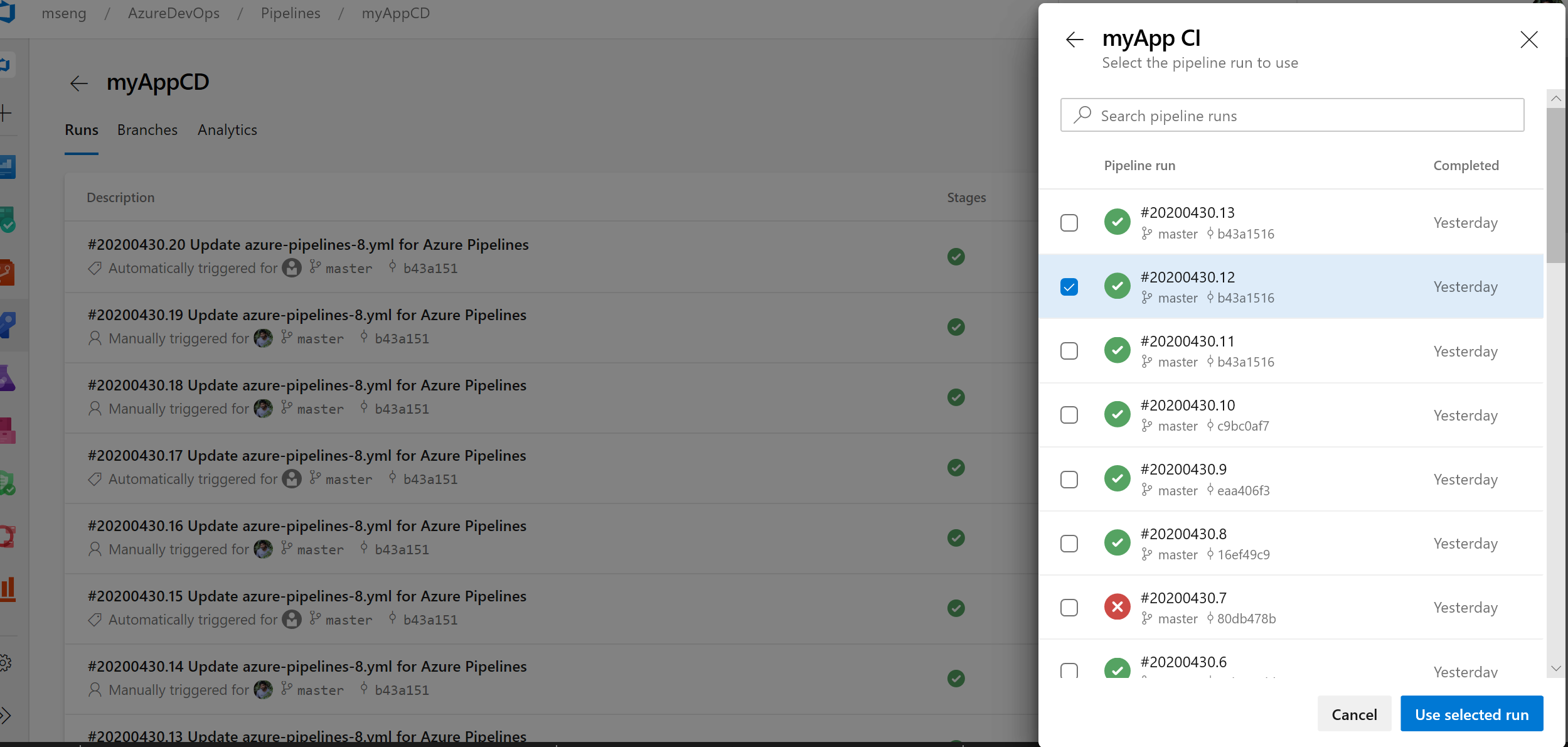Click the back arrow icon in myAppCD header

click(x=79, y=83)
